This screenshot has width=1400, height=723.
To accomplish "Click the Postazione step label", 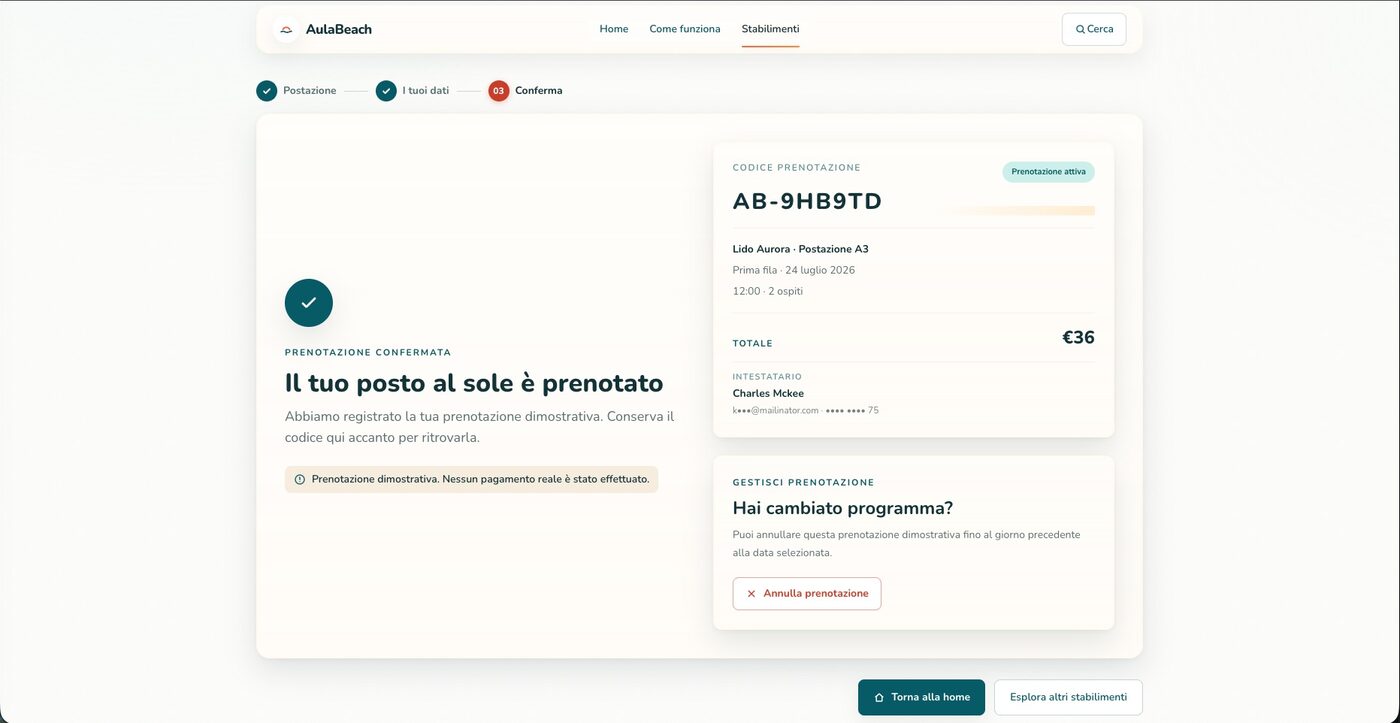I will tap(310, 91).
